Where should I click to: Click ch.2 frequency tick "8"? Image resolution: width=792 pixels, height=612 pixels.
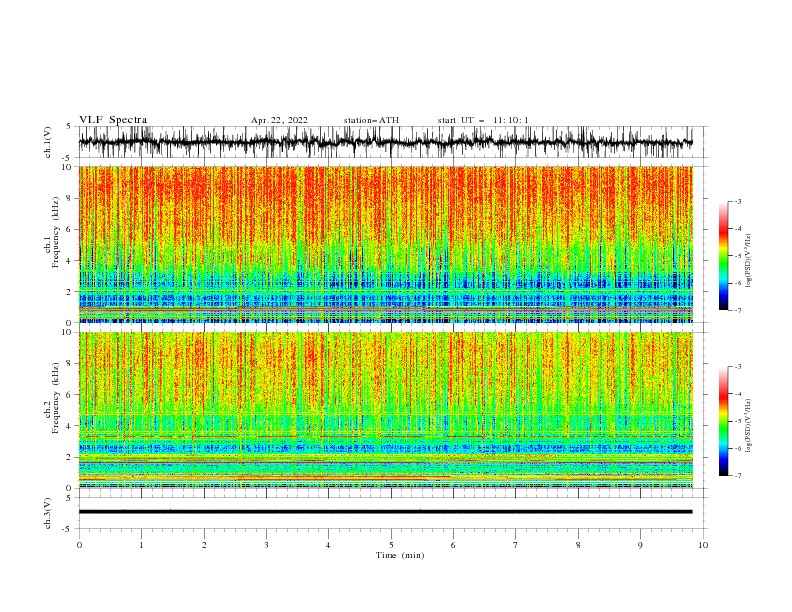pyautogui.click(x=70, y=364)
